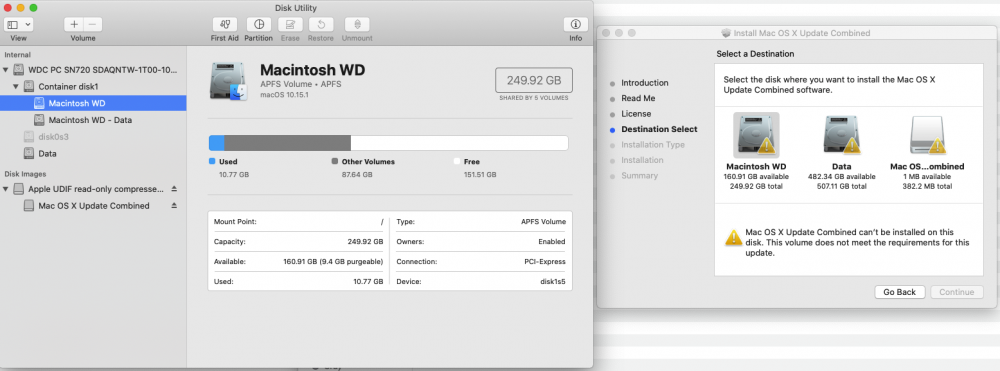
Task: Click installer title bar package icon
Action: tap(726, 33)
